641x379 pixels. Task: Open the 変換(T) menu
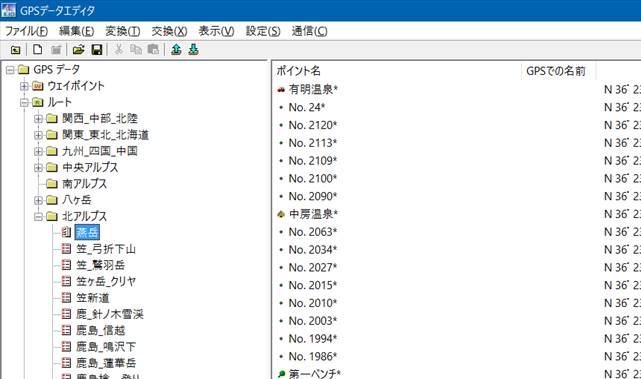coord(123,31)
